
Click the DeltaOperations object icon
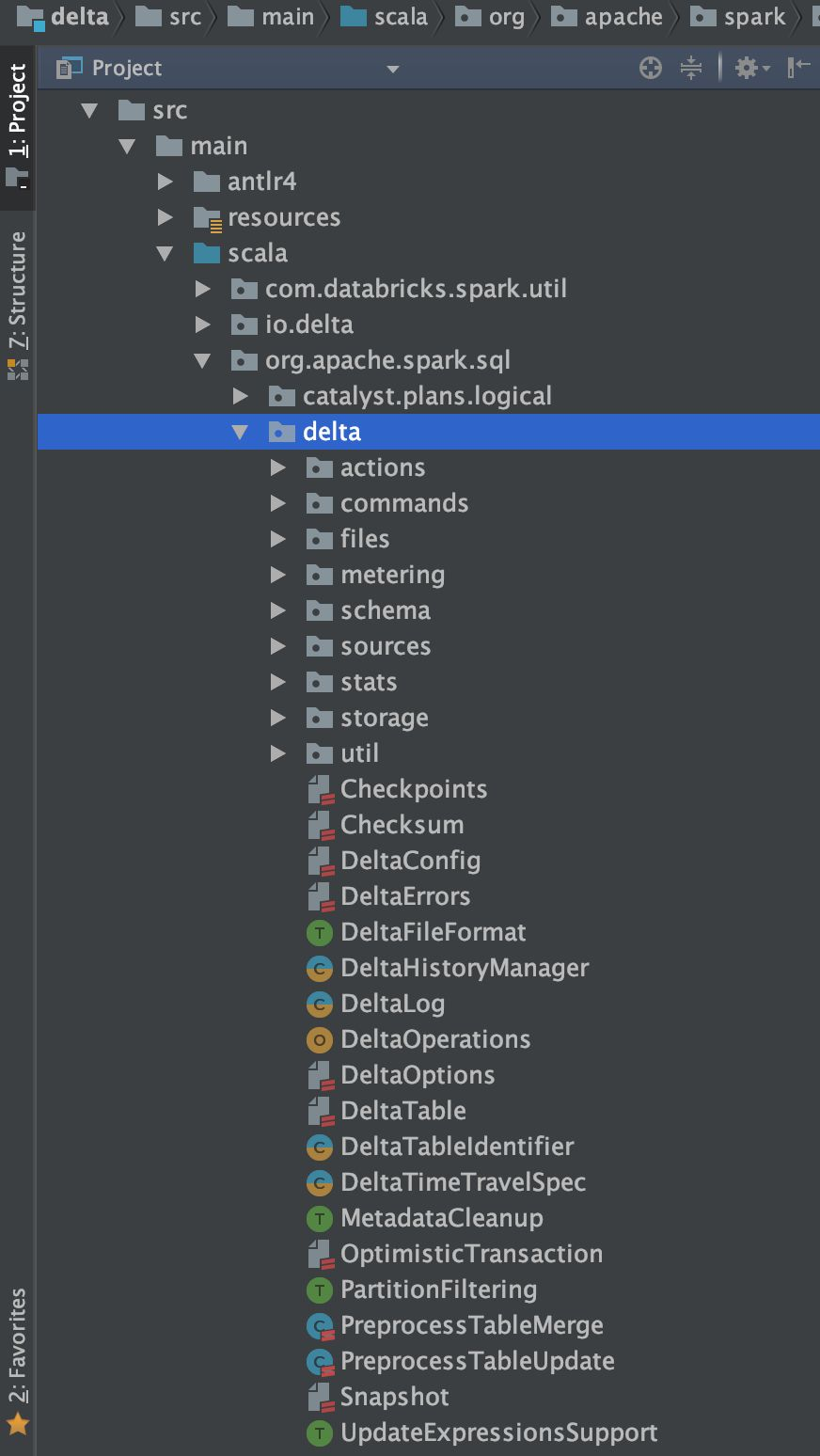click(320, 1039)
